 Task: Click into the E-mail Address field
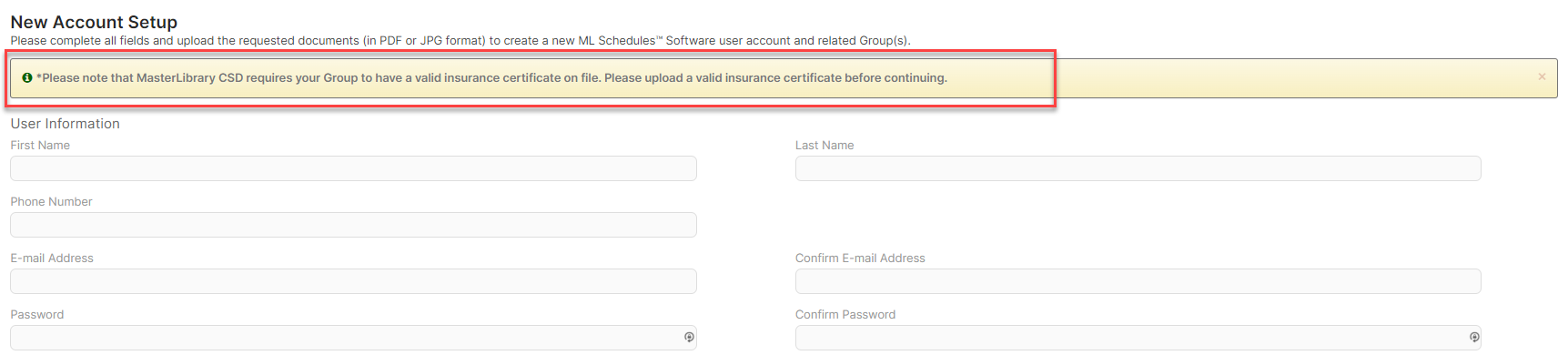(353, 281)
